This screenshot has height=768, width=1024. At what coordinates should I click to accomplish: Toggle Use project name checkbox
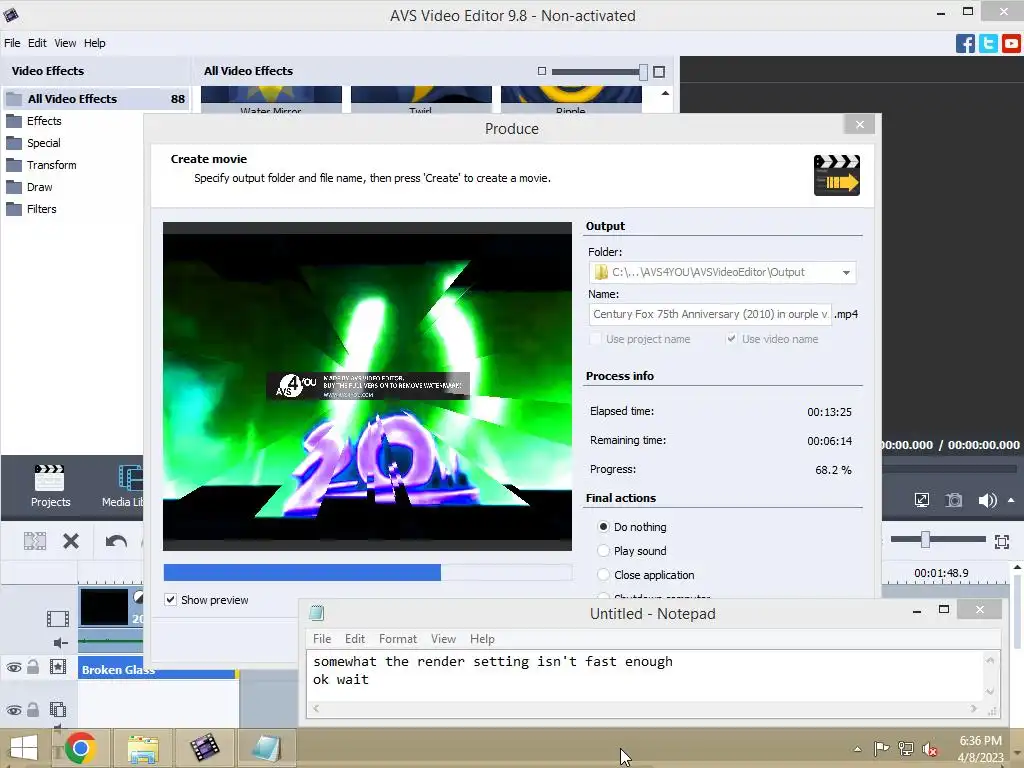(595, 339)
